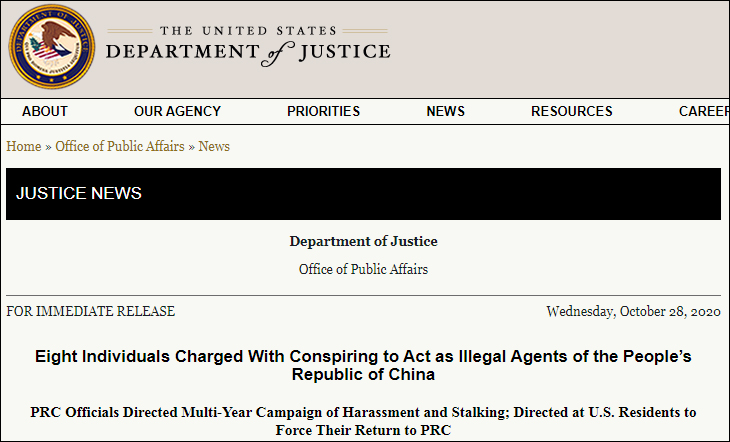Image resolution: width=730 pixels, height=442 pixels.
Task: Go to NEWS in the navigation bar
Action: click(x=445, y=111)
